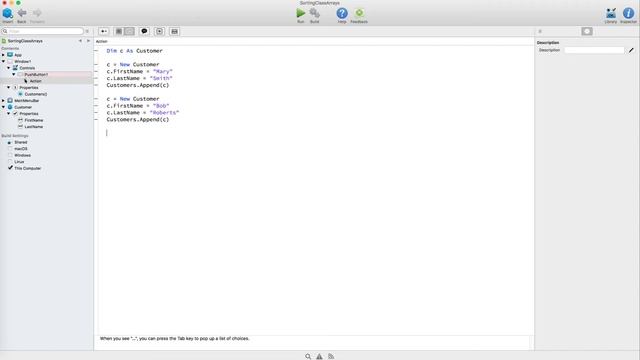Set breakpoint beside 'Dim c As Customer'
Screen dimensions: 640x360
(96, 51)
